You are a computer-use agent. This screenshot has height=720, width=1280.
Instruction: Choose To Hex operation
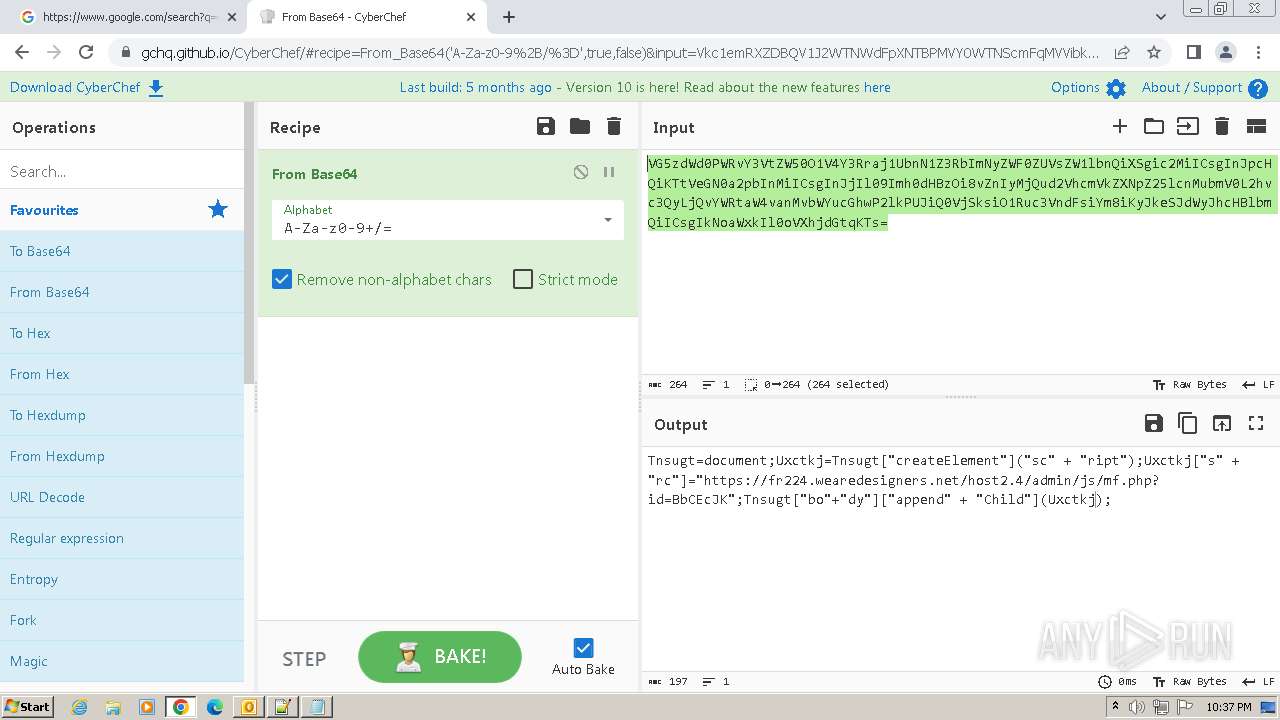[x=122, y=333]
